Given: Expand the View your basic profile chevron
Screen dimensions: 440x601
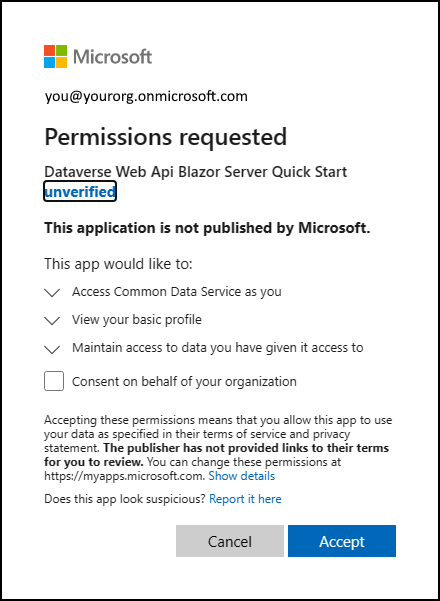Looking at the screenshot, I should point(53,321).
